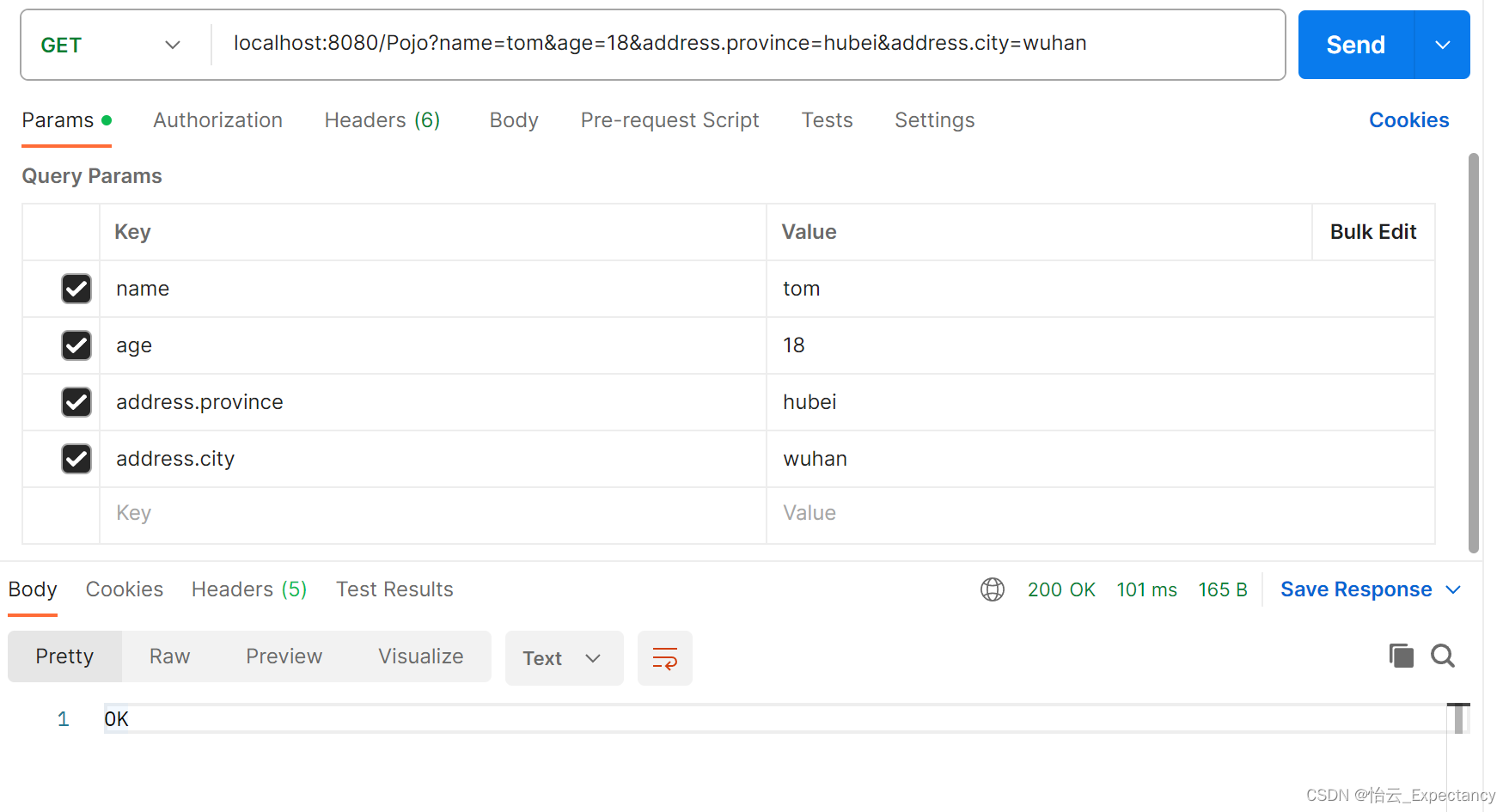This screenshot has height=812, width=1509.
Task: Uncheck the address.city query parameter
Action: click(x=76, y=459)
